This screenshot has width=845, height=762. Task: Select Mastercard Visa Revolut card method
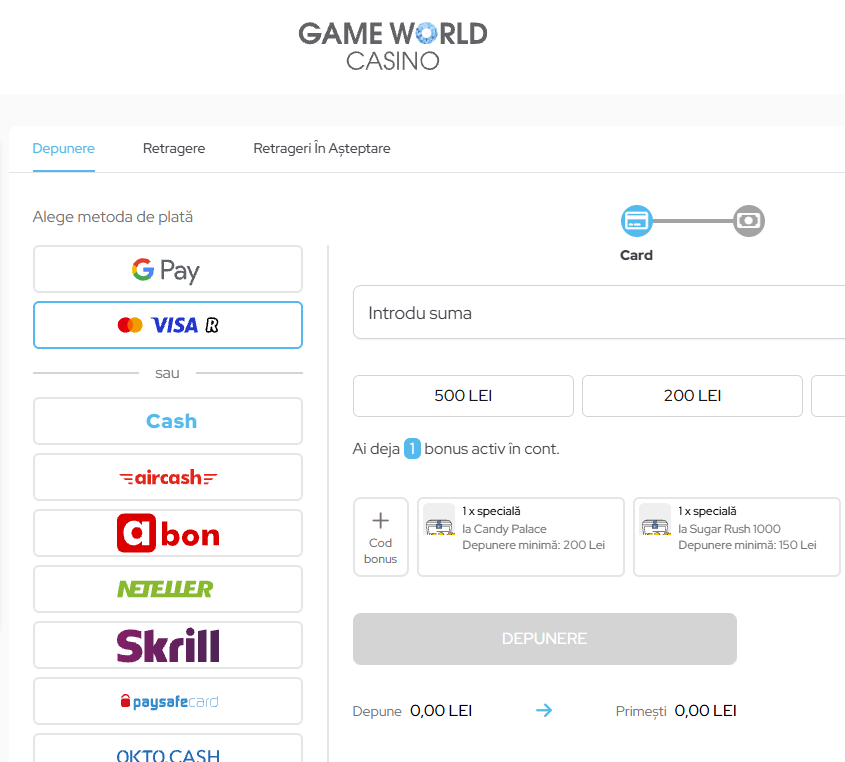tap(168, 325)
